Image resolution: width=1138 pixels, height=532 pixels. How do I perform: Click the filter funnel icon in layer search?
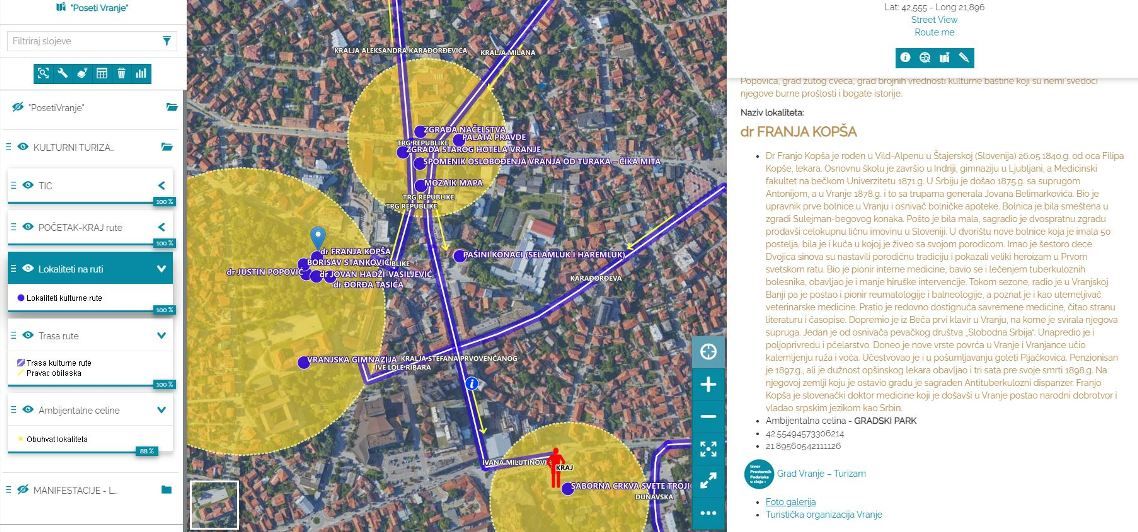click(x=166, y=41)
